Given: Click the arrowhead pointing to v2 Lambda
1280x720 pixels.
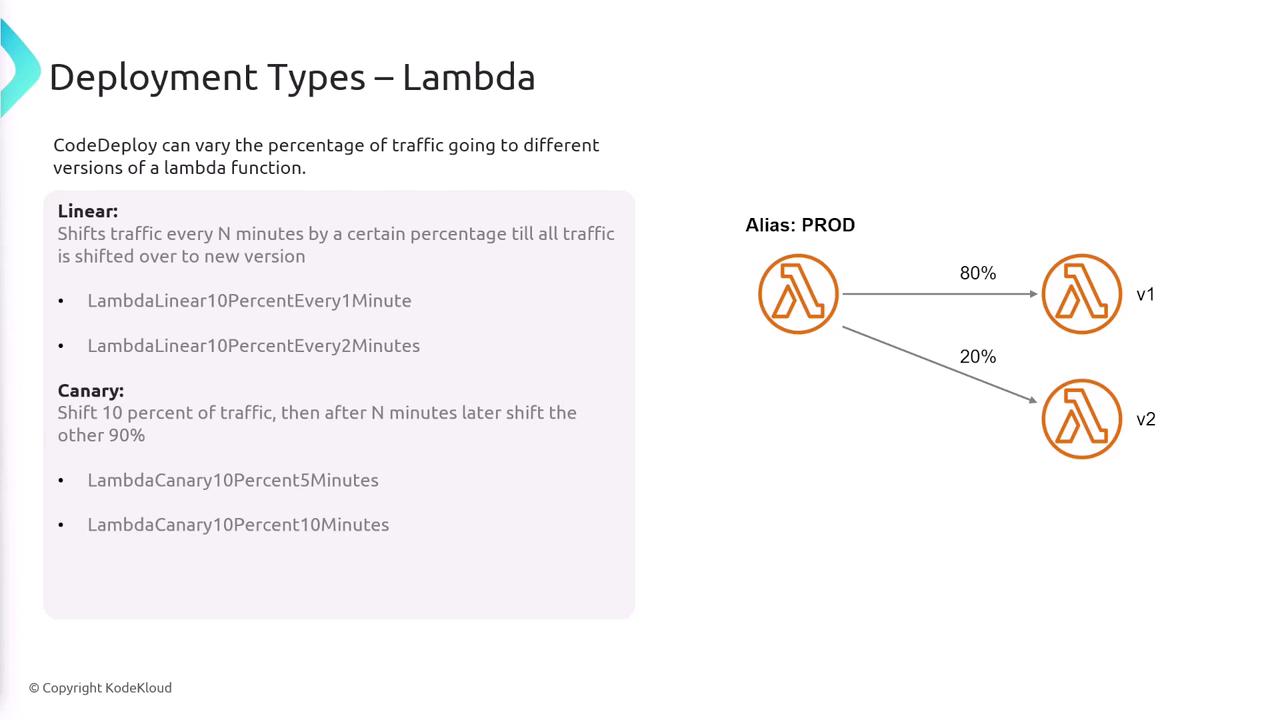Looking at the screenshot, I should tap(1033, 399).
